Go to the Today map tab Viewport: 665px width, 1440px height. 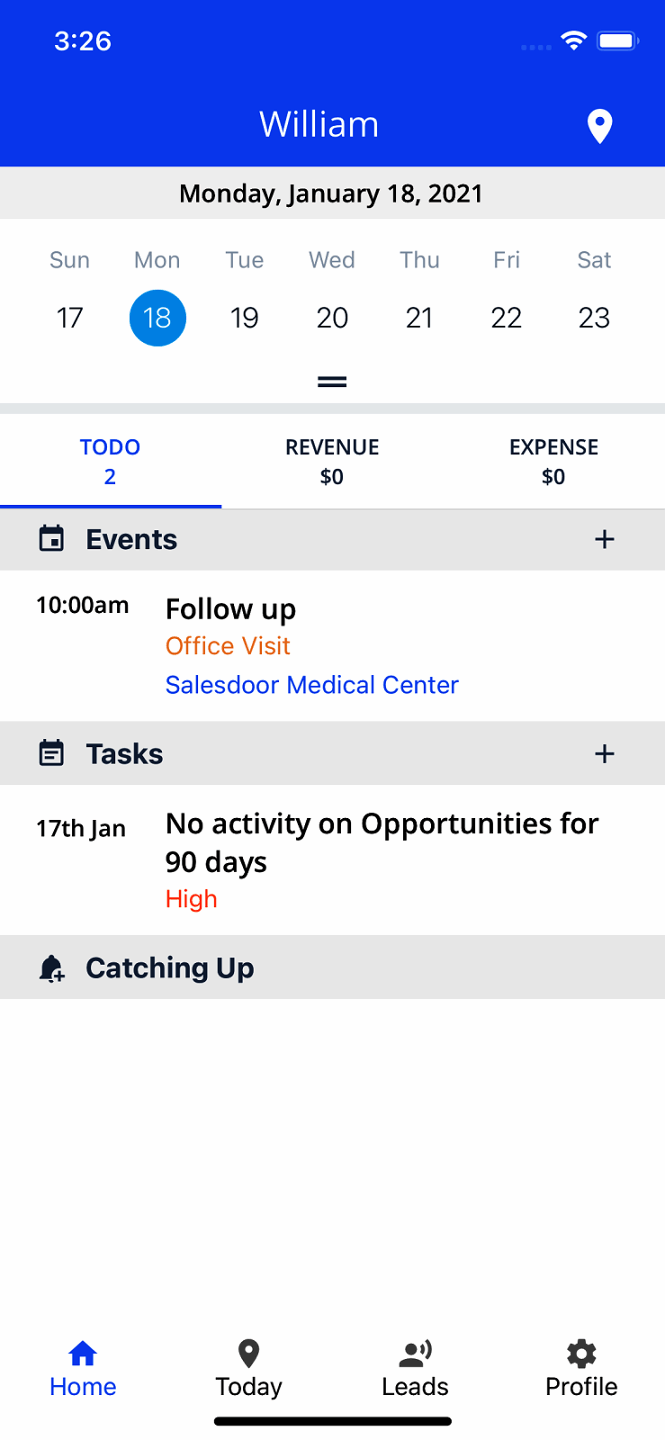point(249,1355)
